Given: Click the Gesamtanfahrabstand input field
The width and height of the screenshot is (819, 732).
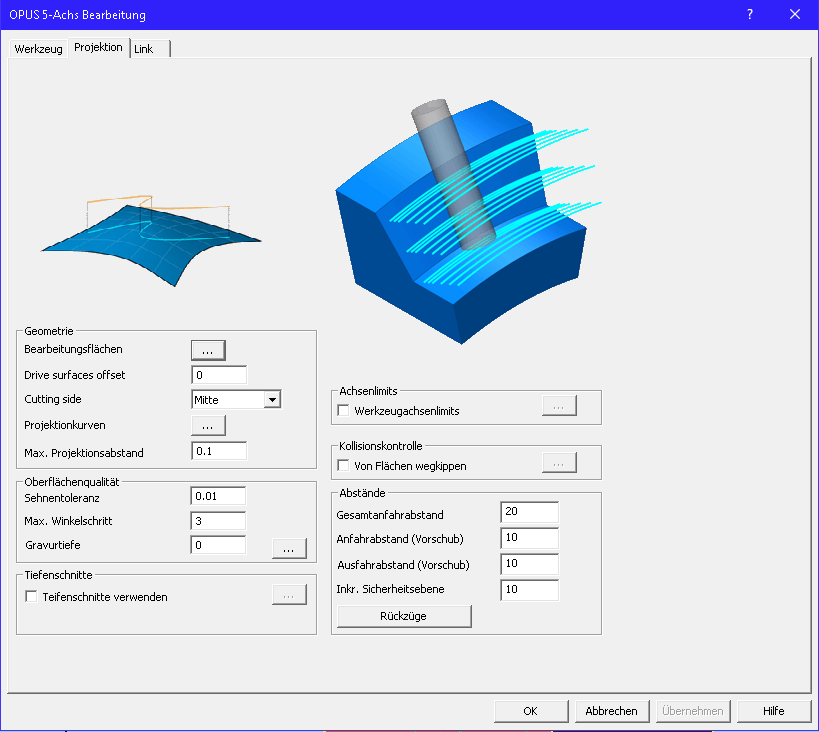Looking at the screenshot, I should pos(529,512).
